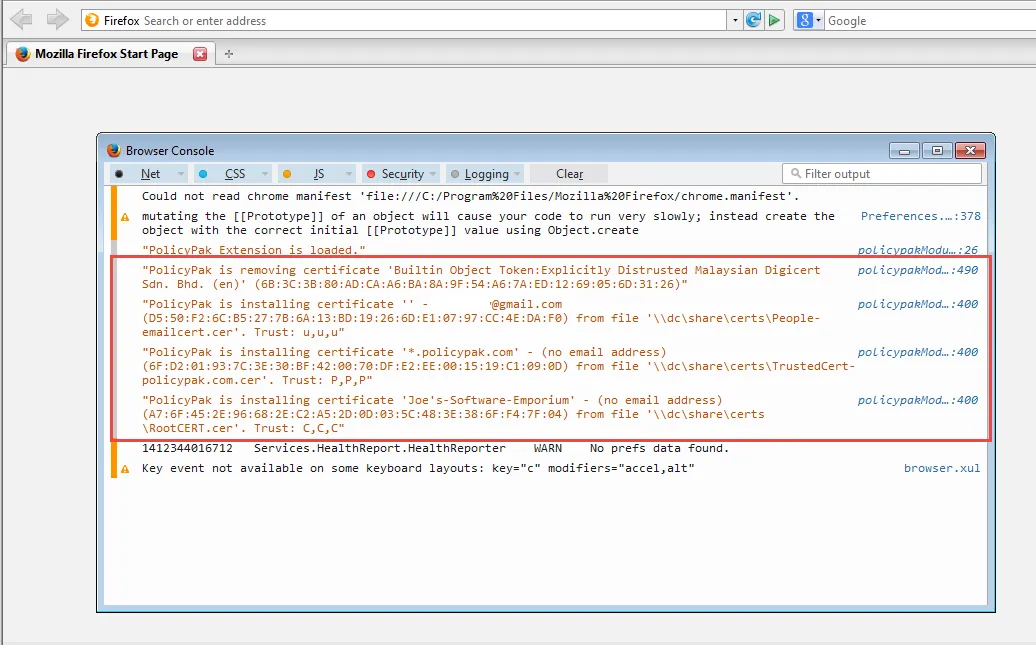
Task: Select the People-emailcert.cer install message
Action: pyautogui.click(x=481, y=318)
